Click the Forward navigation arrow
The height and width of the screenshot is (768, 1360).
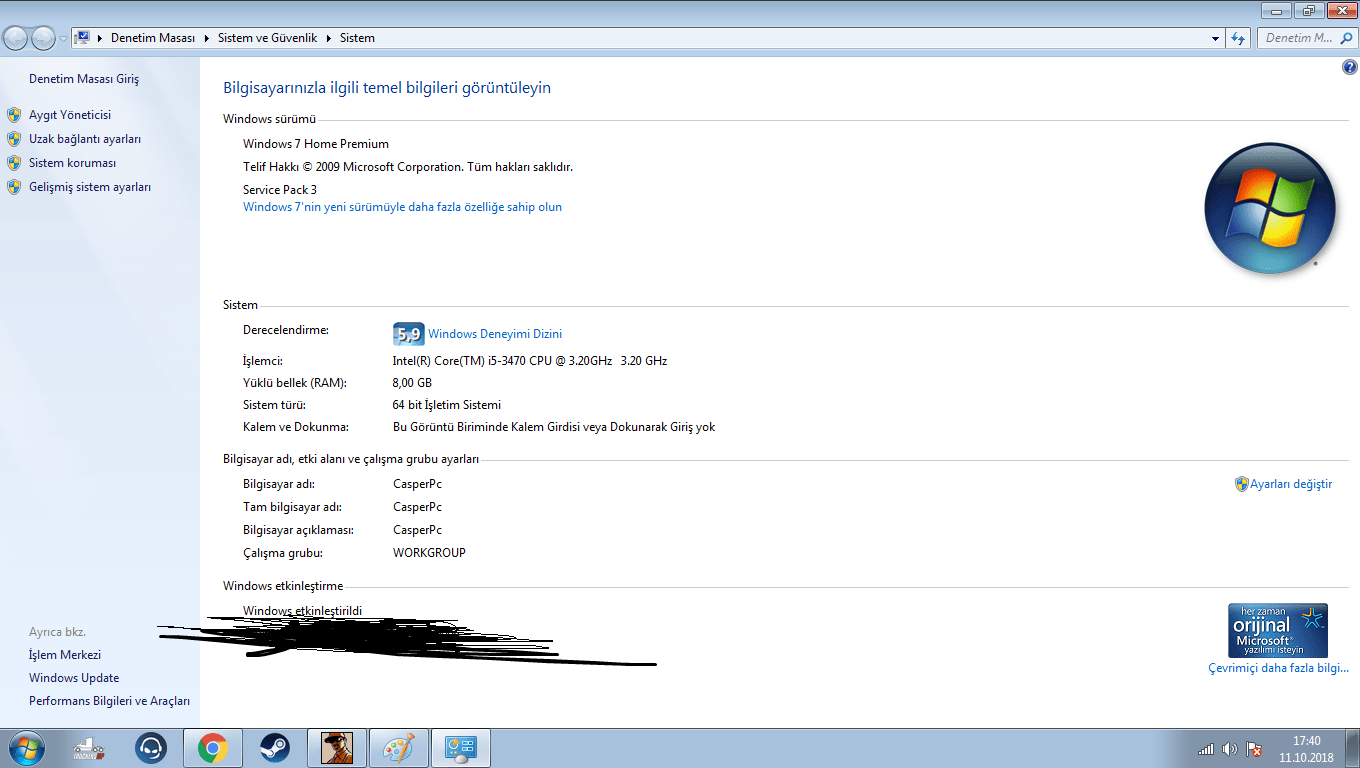coord(43,38)
